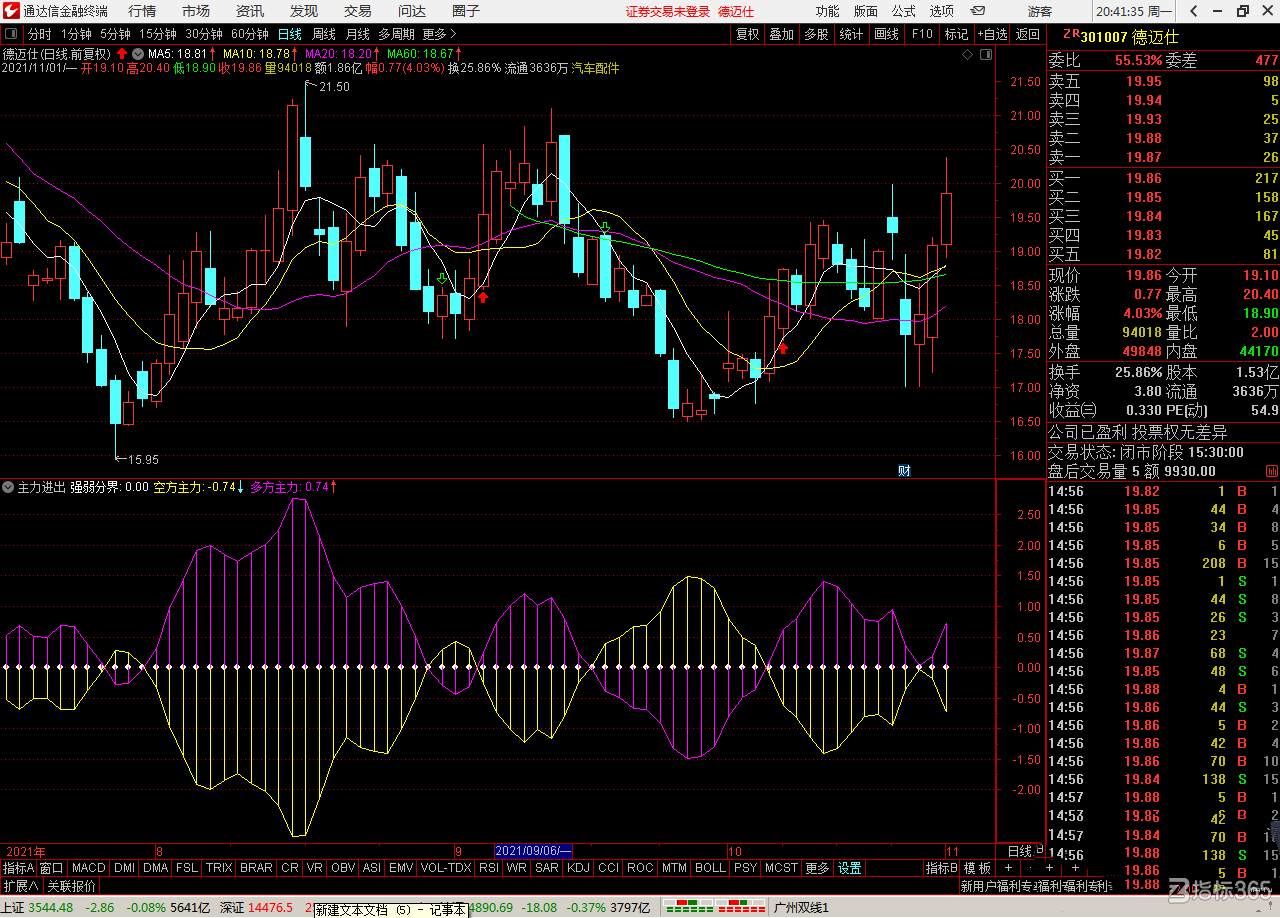Open the 问达 menu
Screen dimensions: 1280x918
click(x=412, y=11)
